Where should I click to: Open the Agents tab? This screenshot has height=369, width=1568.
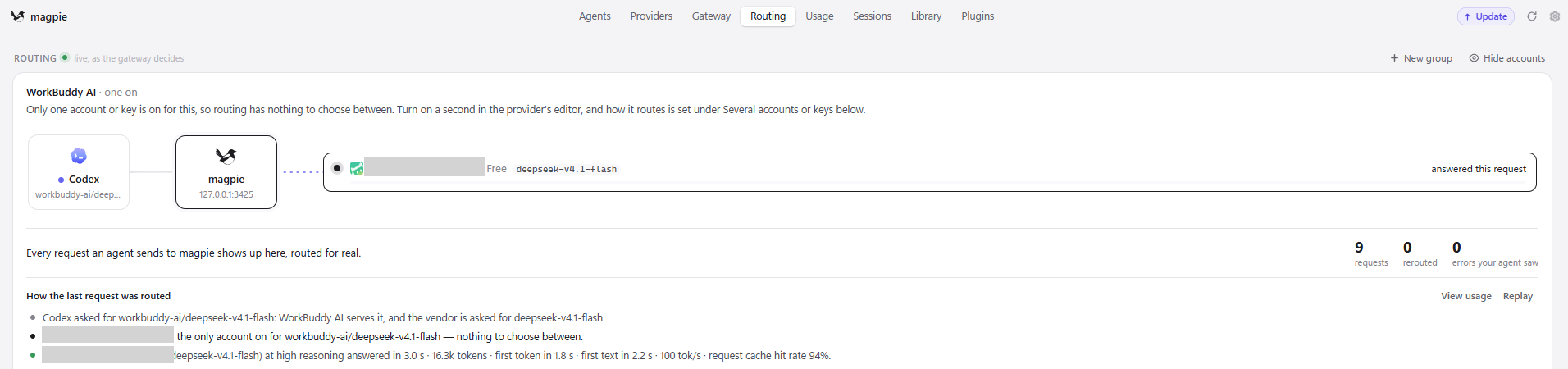tap(595, 16)
